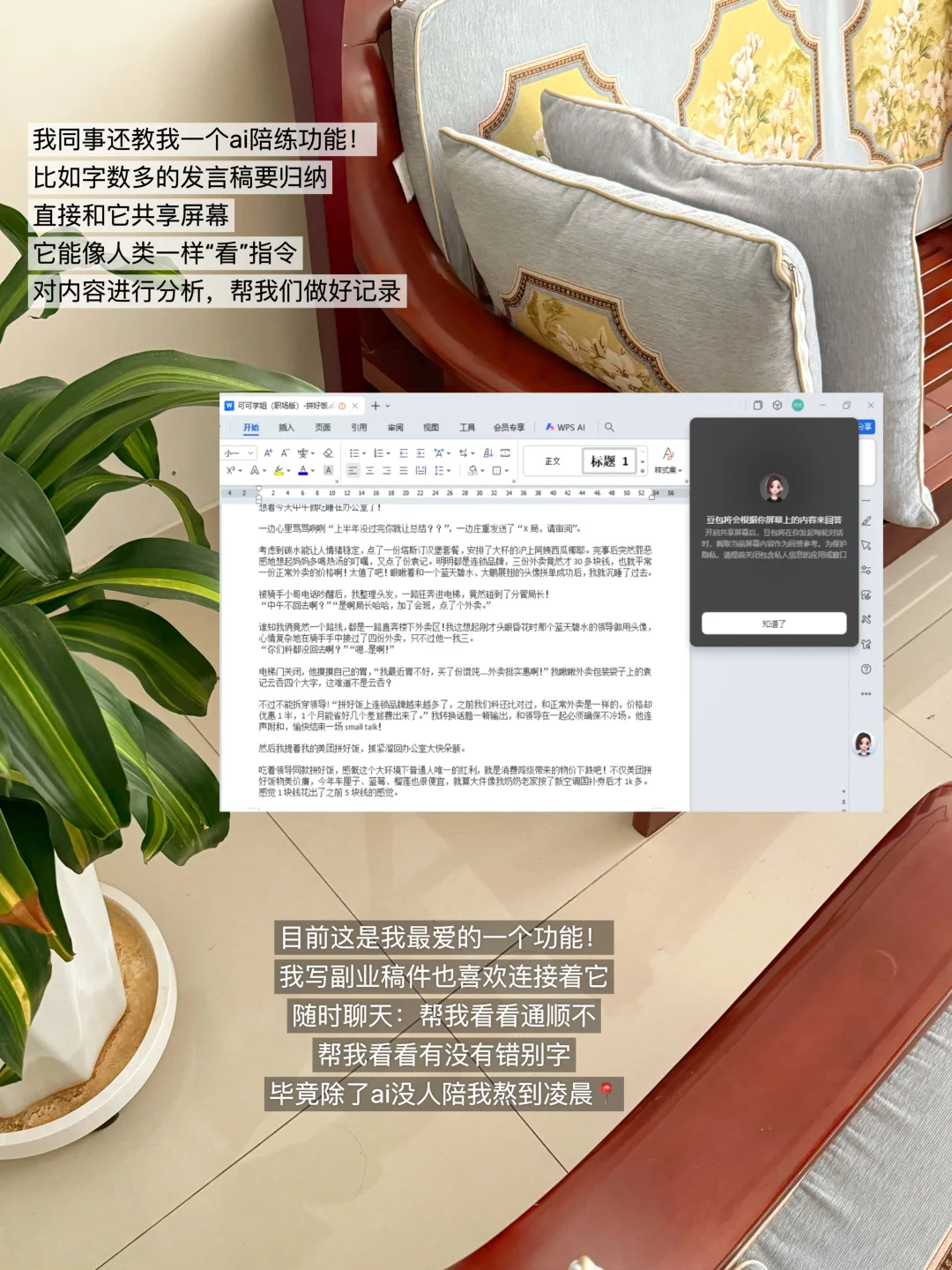
Task: Click the text effects A icon
Action: [254, 470]
